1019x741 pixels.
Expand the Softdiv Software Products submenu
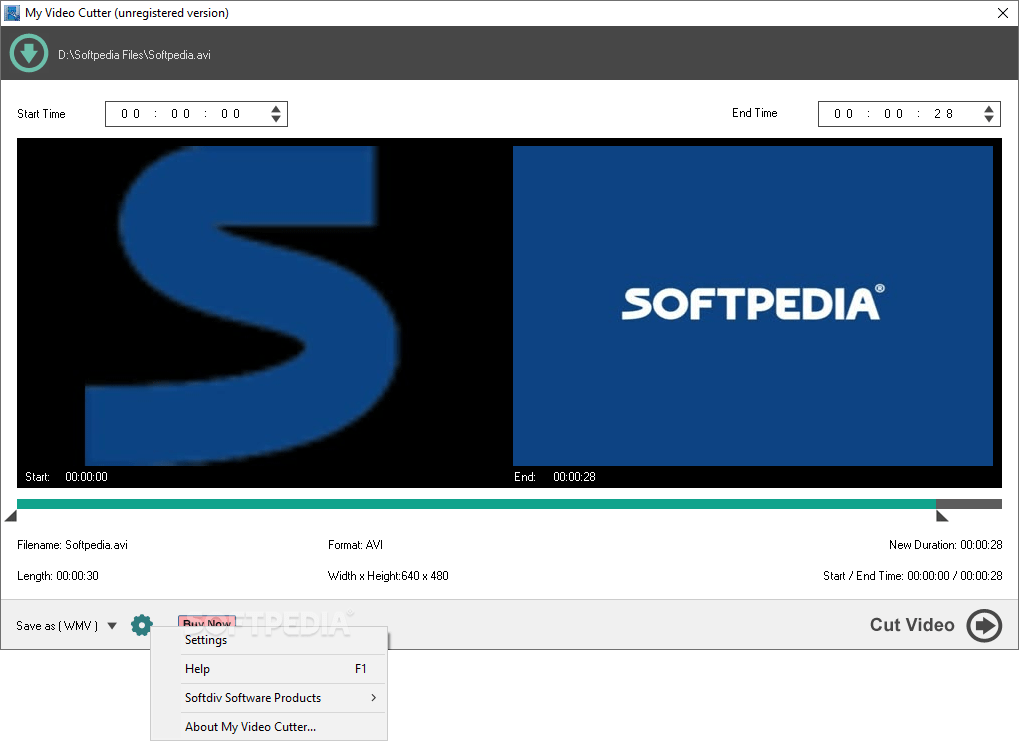tap(253, 697)
